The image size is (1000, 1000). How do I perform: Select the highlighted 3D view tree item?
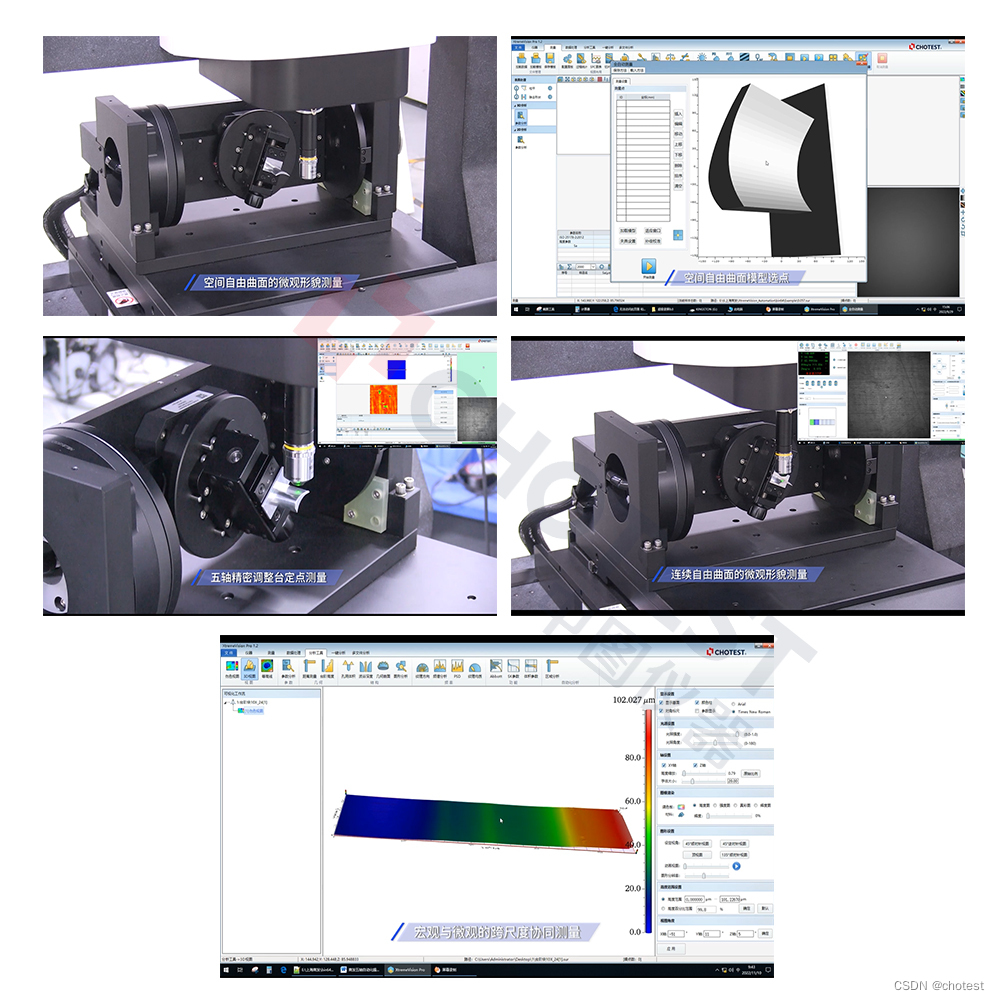tap(251, 710)
